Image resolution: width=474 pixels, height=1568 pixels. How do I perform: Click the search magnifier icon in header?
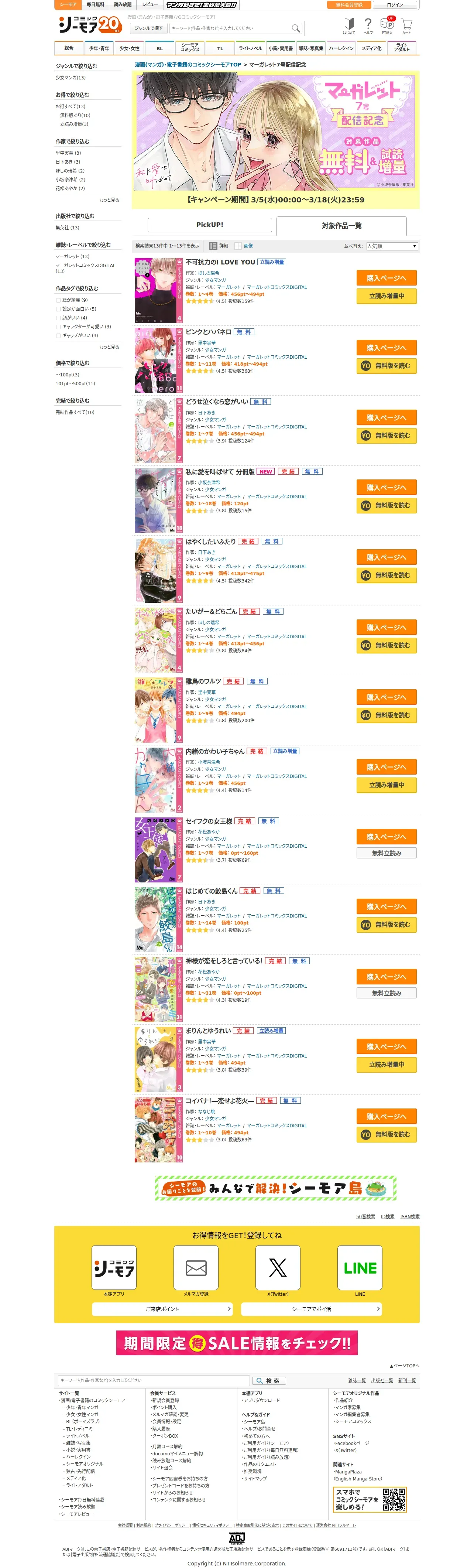(x=296, y=28)
